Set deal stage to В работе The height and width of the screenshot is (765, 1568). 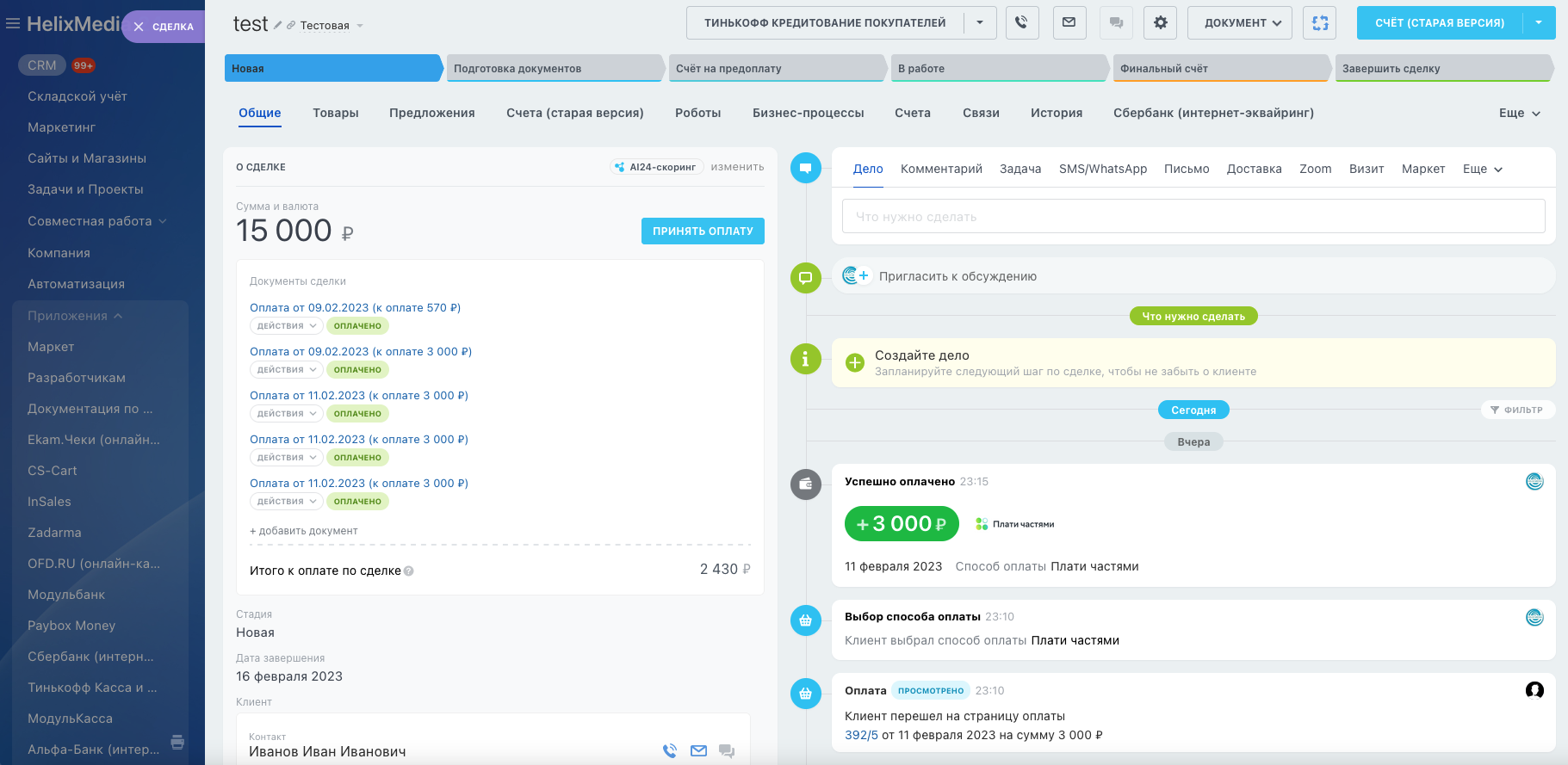[999, 68]
